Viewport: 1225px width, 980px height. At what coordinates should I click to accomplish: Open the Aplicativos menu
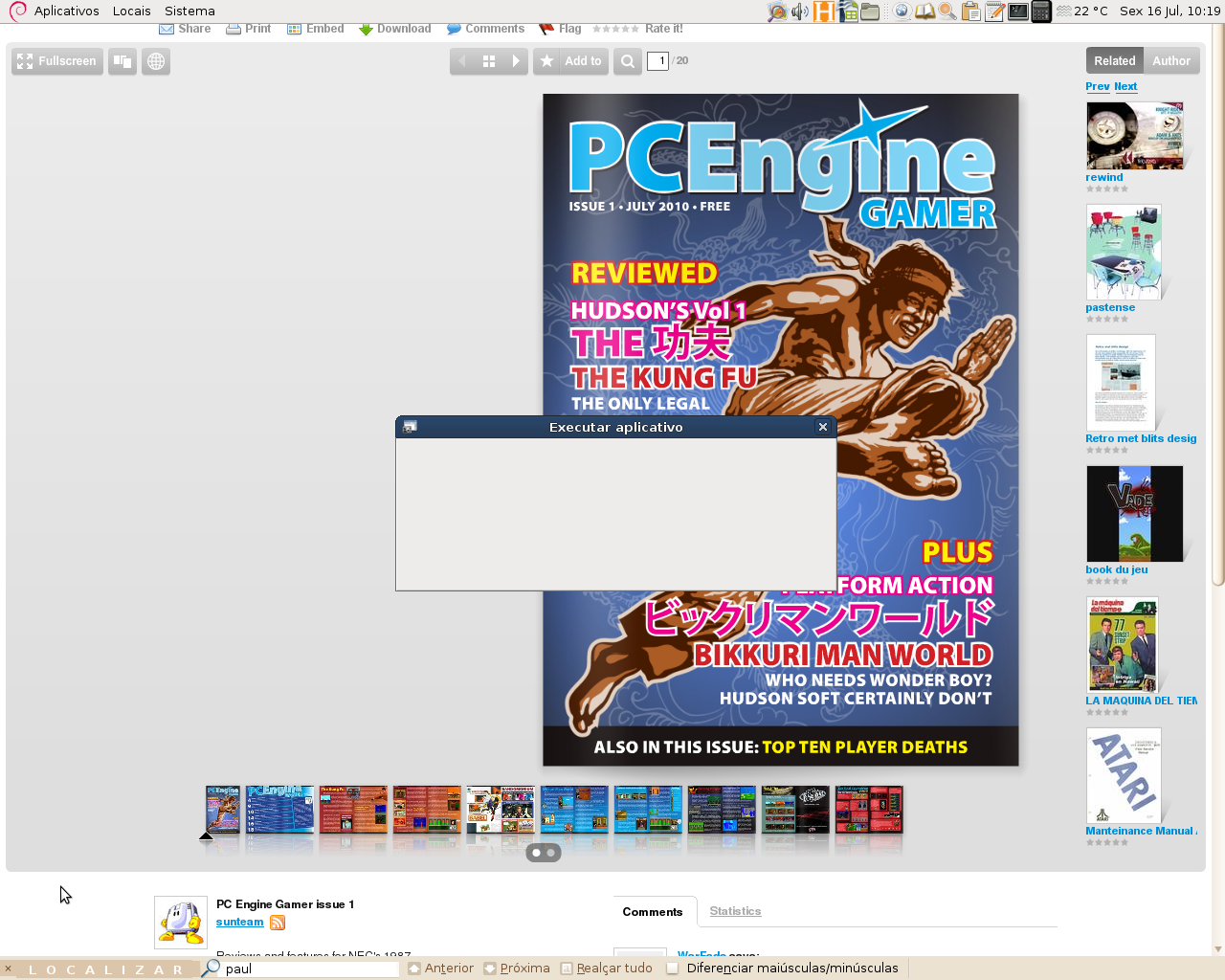(66, 11)
